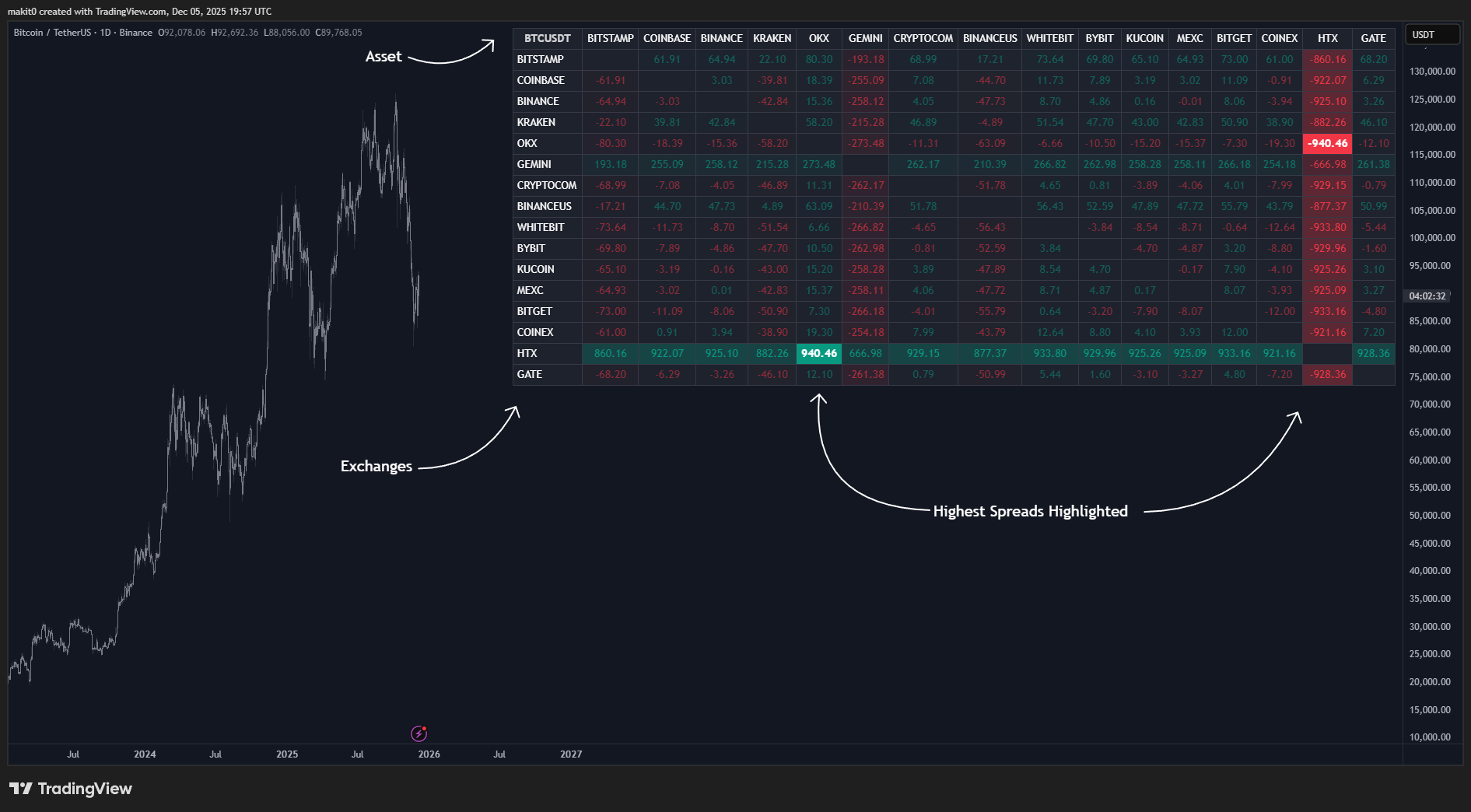Click the -666.98 cell in GEMINI row
The height and width of the screenshot is (812, 1471).
[1328, 164]
